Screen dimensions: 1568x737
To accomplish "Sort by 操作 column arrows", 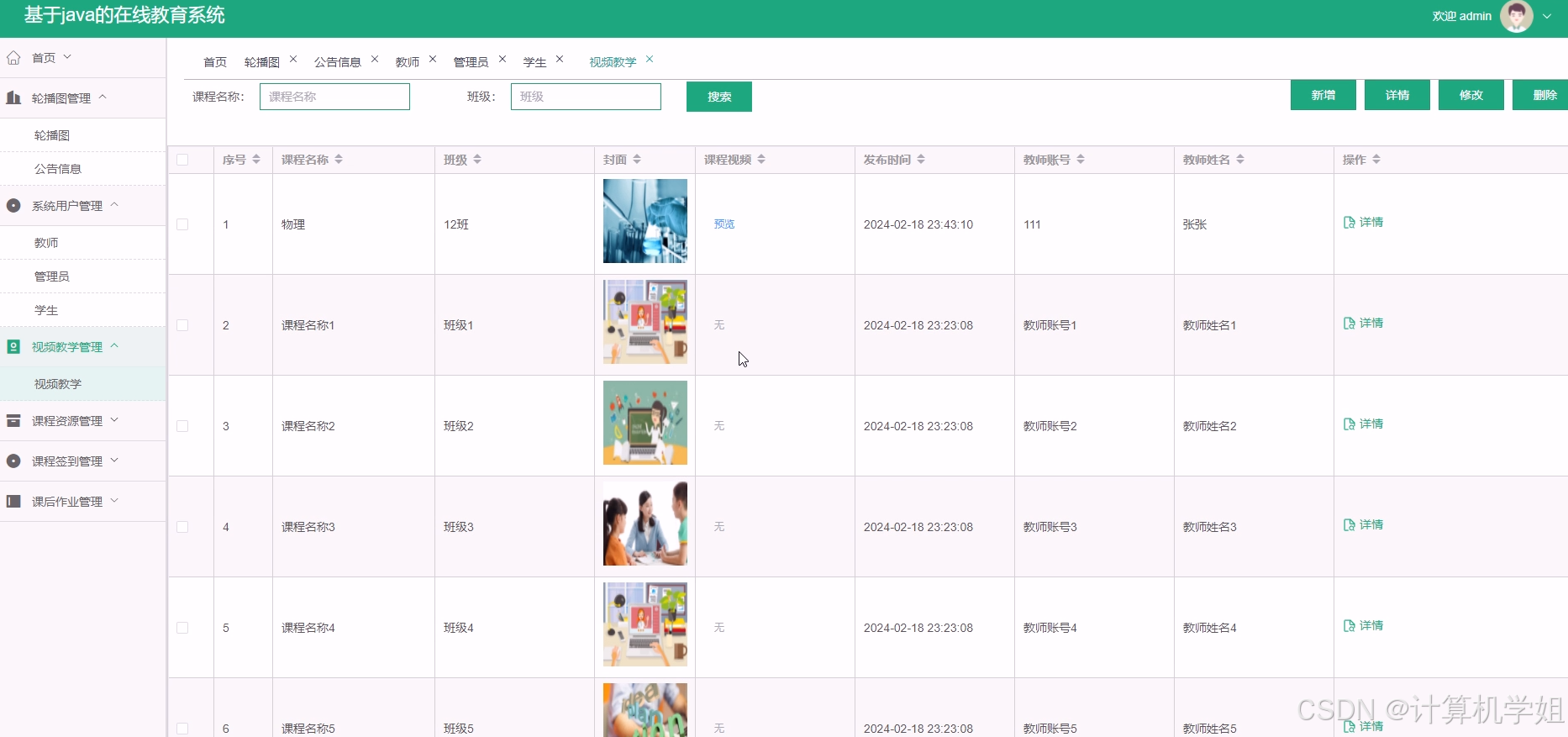I will (x=1376, y=160).
